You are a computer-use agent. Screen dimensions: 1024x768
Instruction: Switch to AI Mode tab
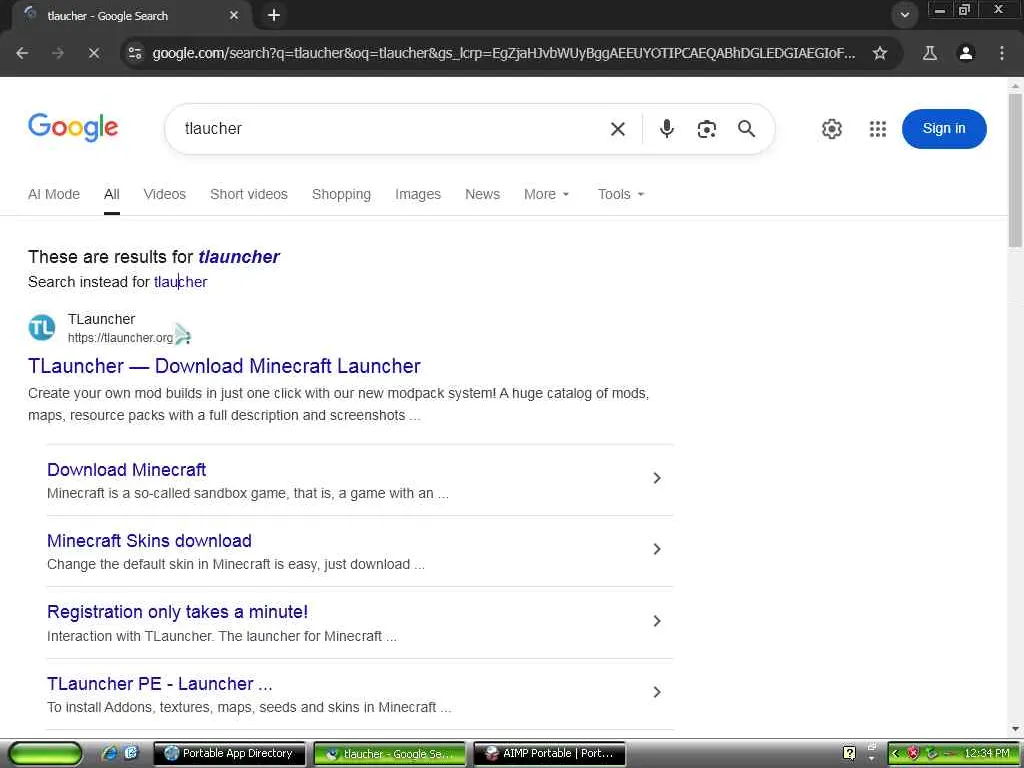(54, 194)
